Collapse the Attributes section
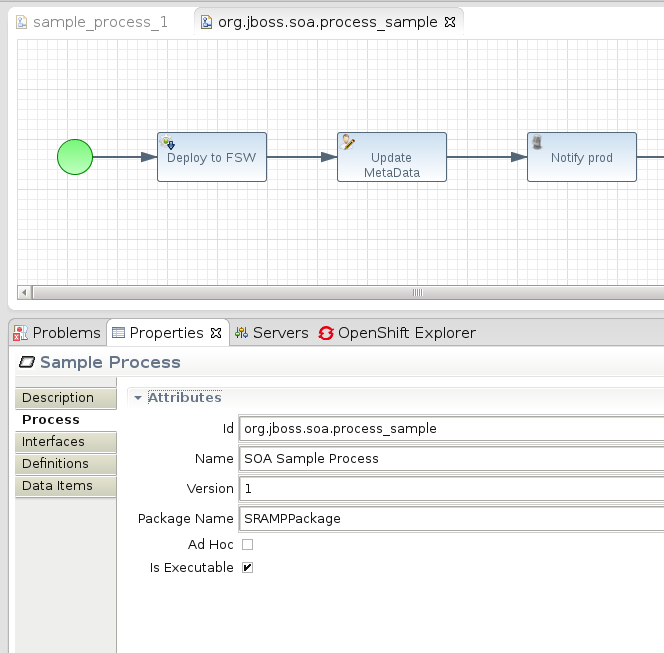 click(137, 398)
